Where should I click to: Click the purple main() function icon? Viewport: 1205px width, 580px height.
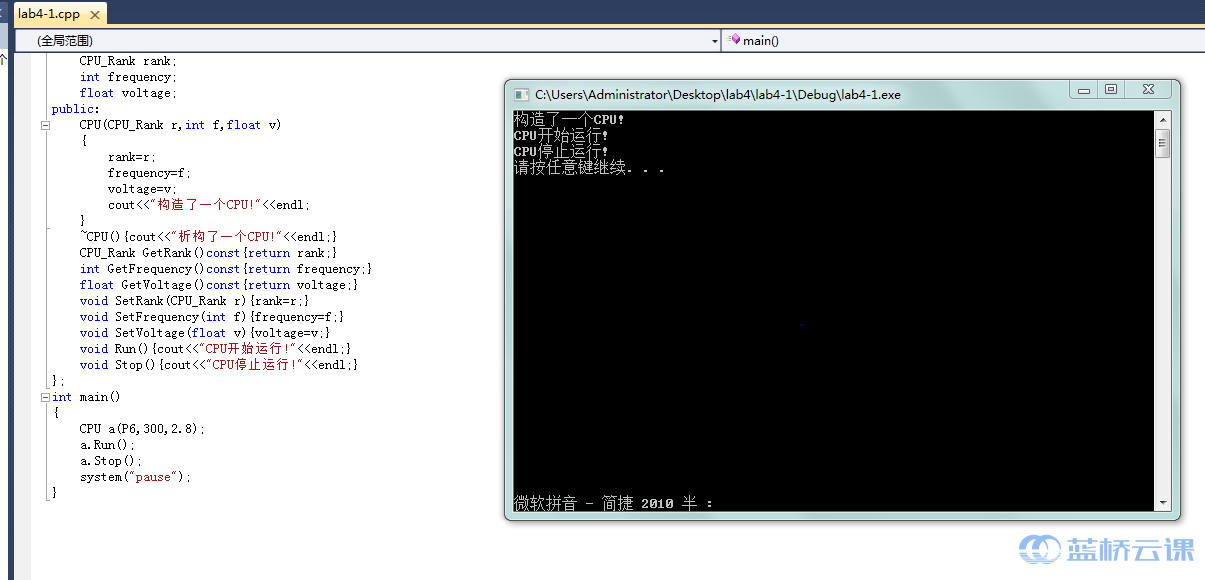734,40
